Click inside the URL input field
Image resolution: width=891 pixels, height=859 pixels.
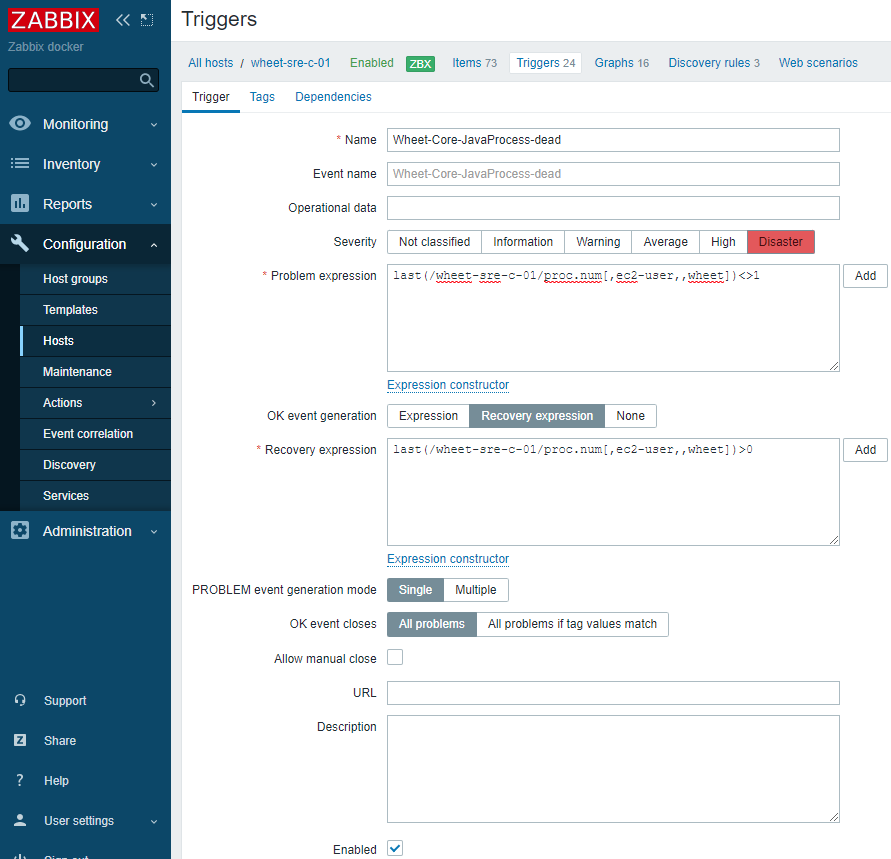click(x=612, y=692)
